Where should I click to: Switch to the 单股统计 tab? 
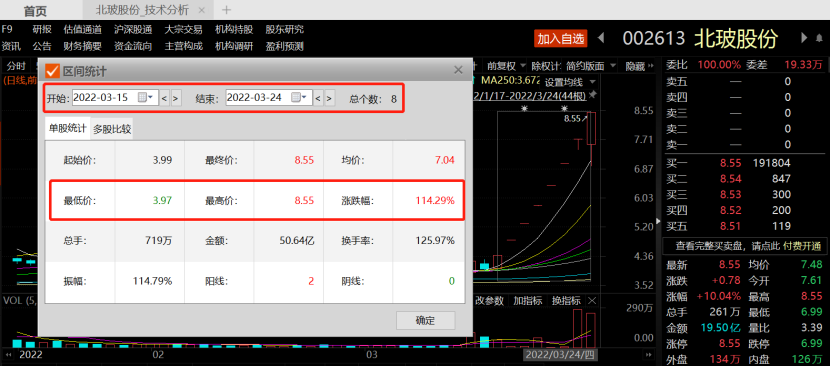[x=68, y=128]
